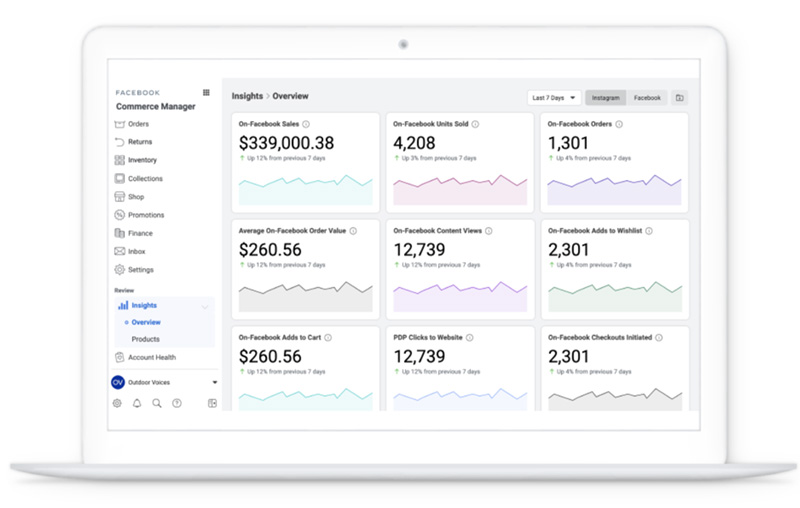Click the Returns arrow icon

click(x=119, y=142)
